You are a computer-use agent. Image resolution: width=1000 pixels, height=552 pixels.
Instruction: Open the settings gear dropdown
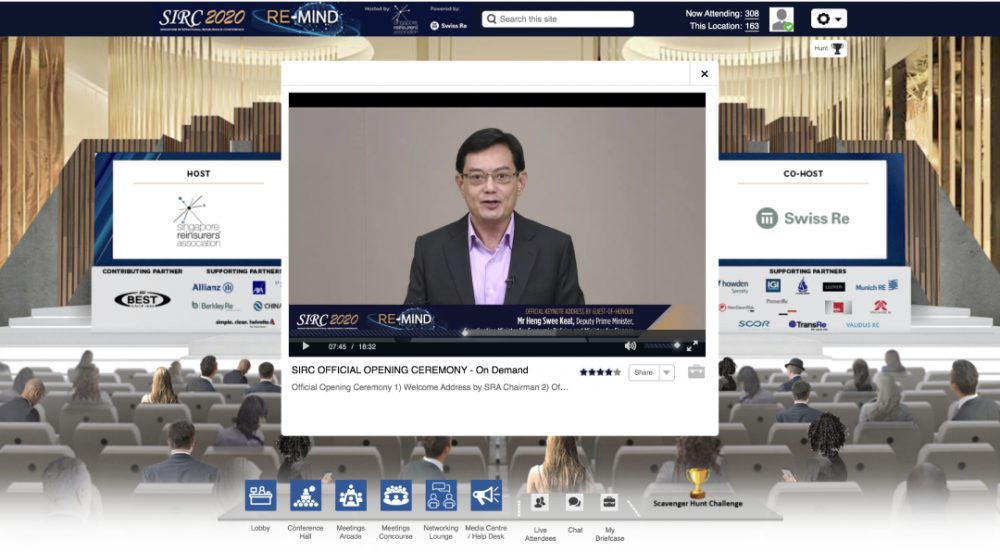[x=828, y=18]
